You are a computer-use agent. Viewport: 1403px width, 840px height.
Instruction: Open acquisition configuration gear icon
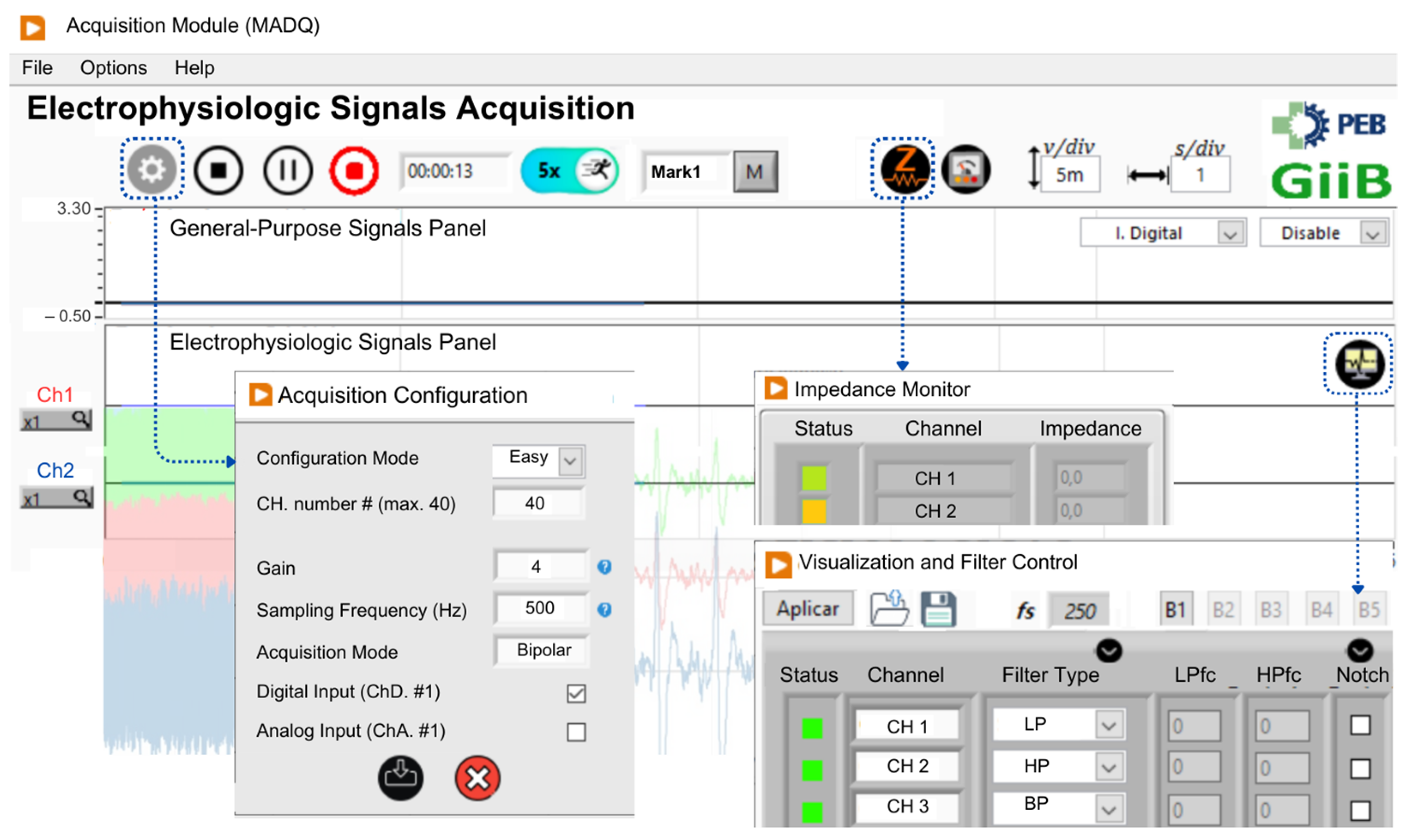pyautogui.click(x=152, y=169)
